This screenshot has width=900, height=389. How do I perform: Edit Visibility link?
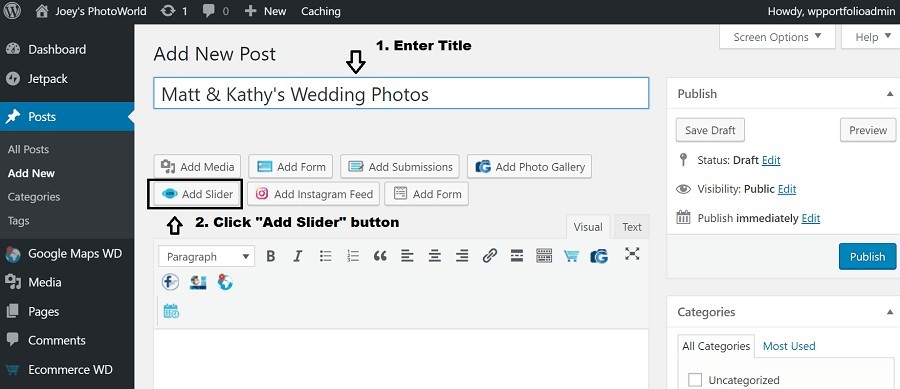[x=787, y=189]
